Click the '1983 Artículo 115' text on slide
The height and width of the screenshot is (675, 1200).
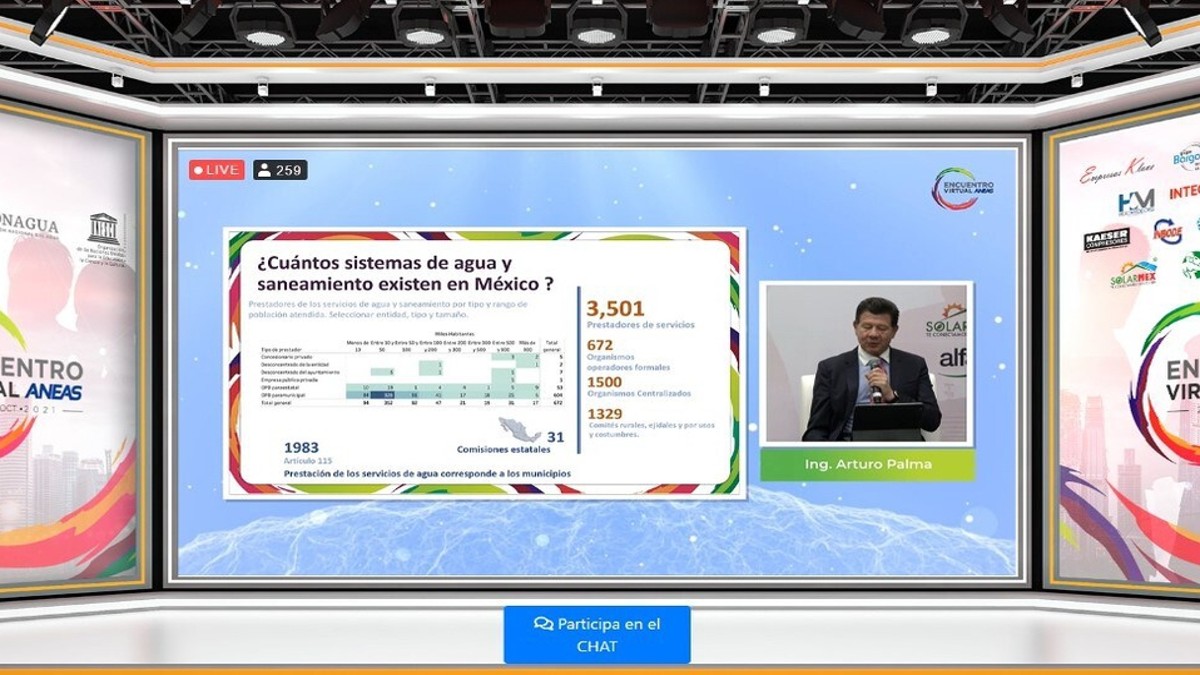(309, 453)
